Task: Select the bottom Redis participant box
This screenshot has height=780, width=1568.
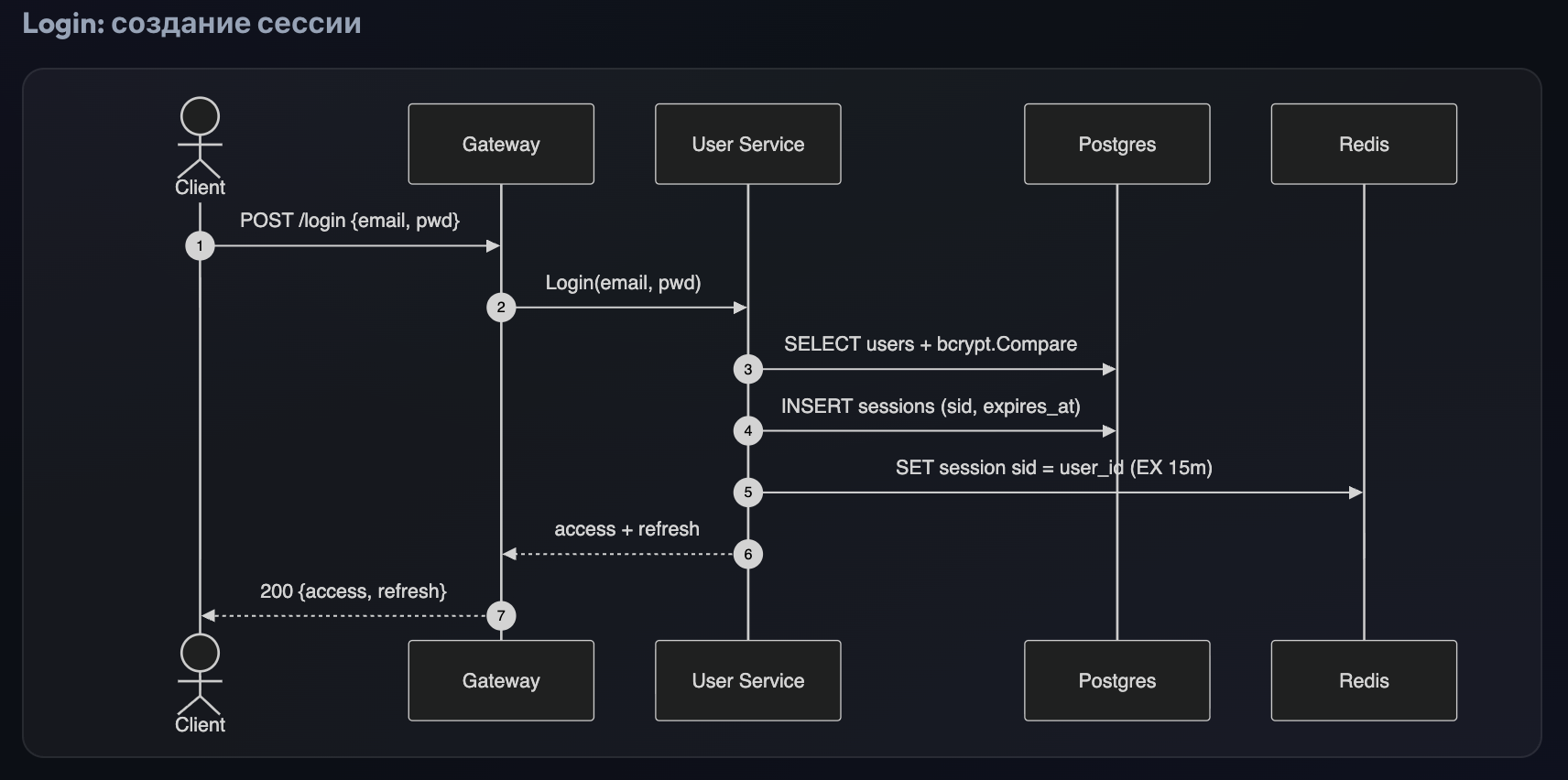Action: click(x=1364, y=680)
